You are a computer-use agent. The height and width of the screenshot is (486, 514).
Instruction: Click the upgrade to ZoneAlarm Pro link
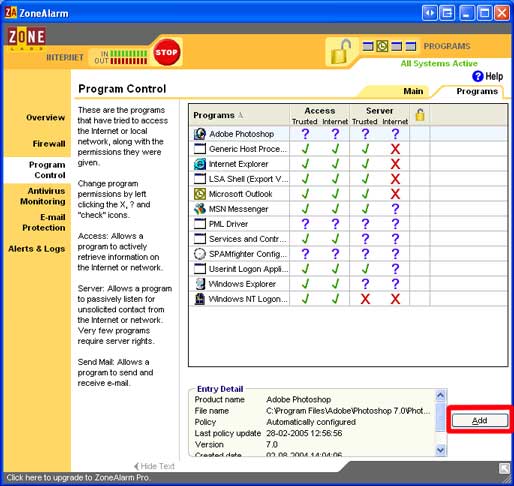pyautogui.click(x=78, y=478)
